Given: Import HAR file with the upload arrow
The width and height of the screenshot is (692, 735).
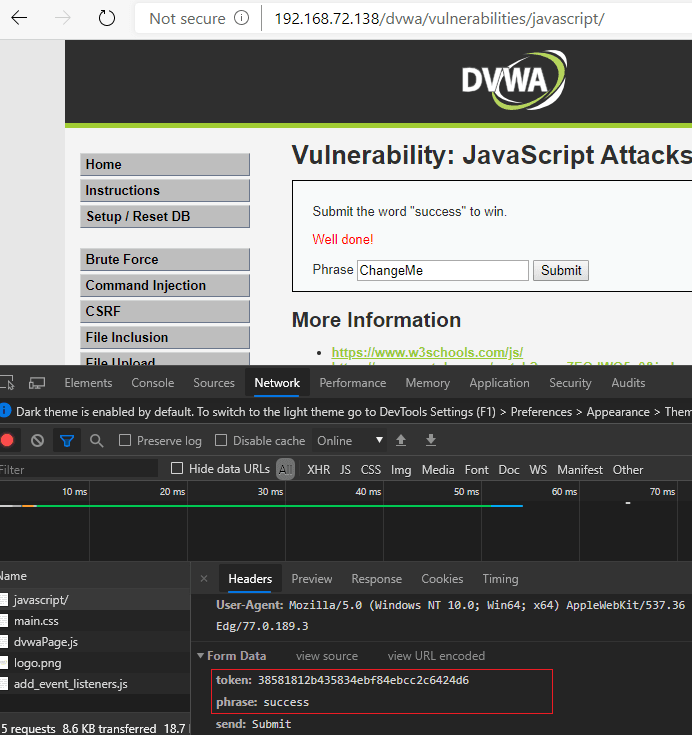Looking at the screenshot, I should click(401, 440).
